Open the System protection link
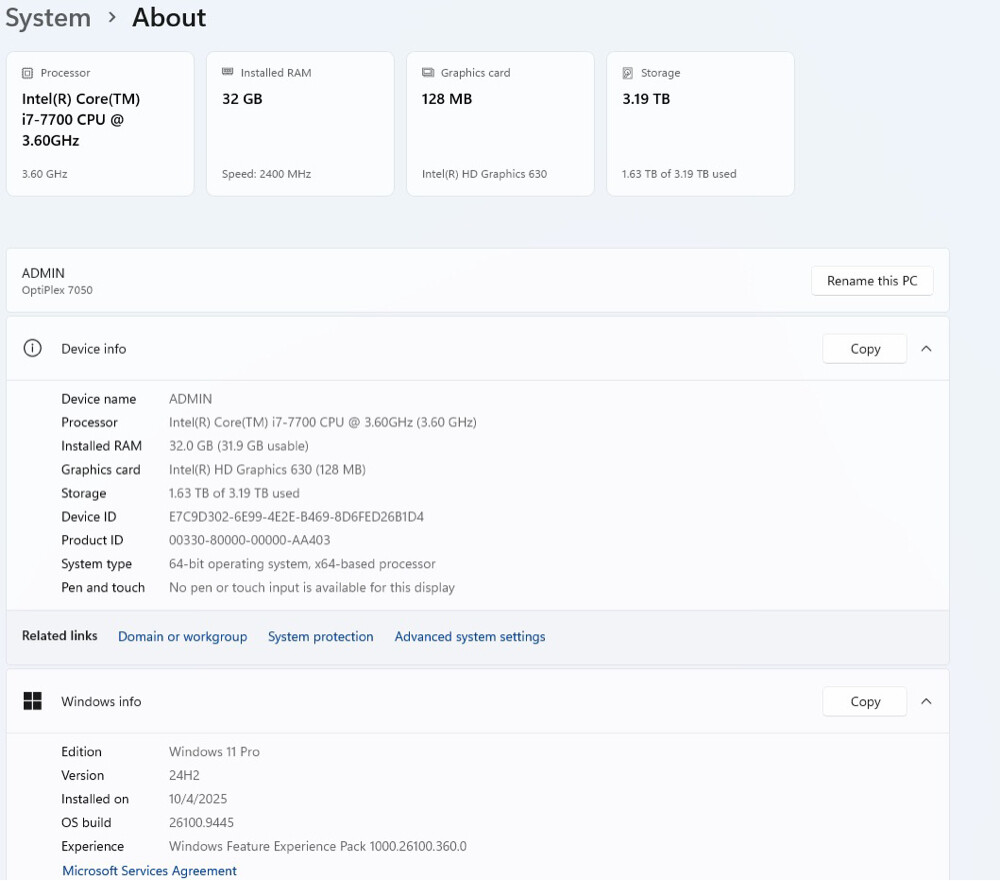Screen dimensions: 1000x881 (x=320, y=637)
